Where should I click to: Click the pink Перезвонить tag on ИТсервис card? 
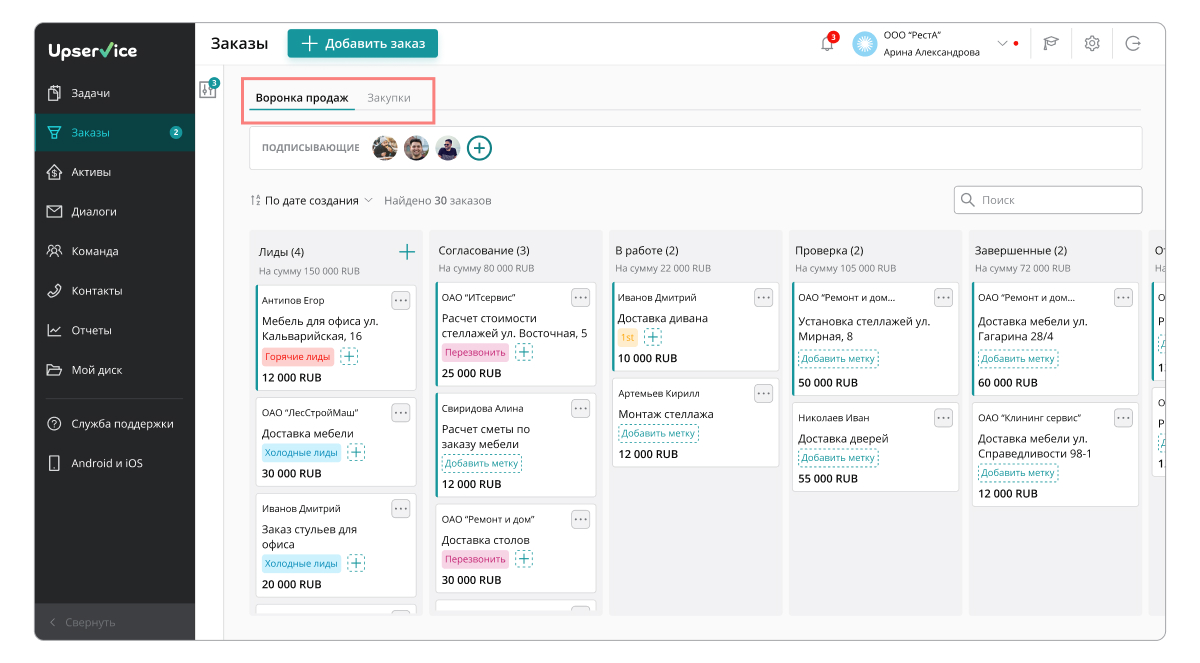475,353
